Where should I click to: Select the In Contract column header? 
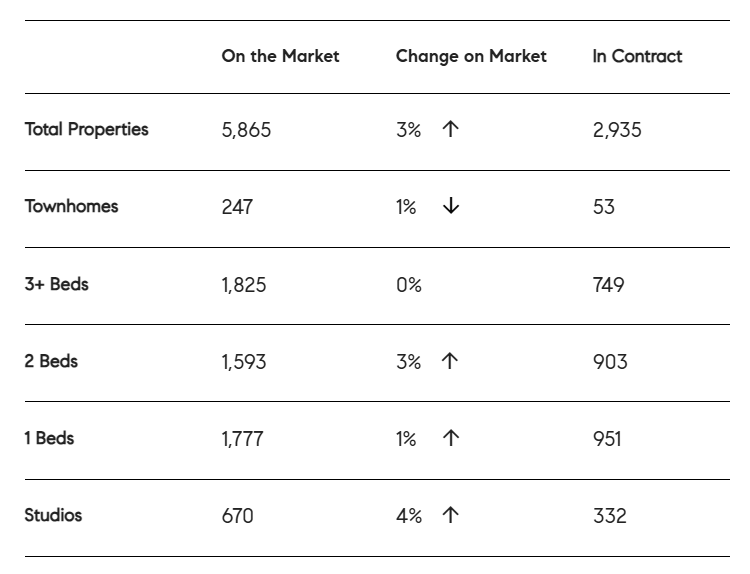637,56
